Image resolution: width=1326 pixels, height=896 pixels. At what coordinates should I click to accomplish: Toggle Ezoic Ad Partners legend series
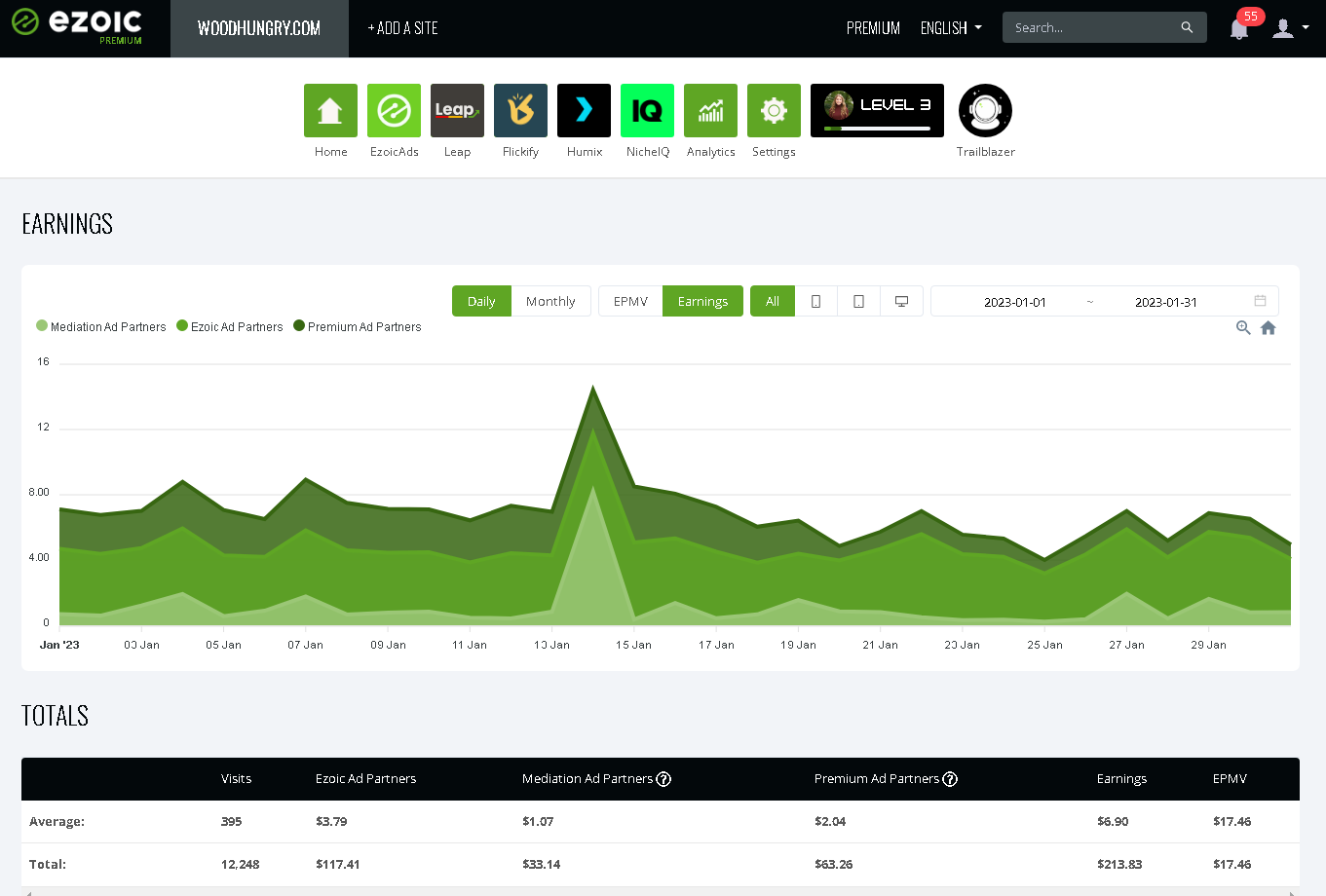pyautogui.click(x=230, y=327)
